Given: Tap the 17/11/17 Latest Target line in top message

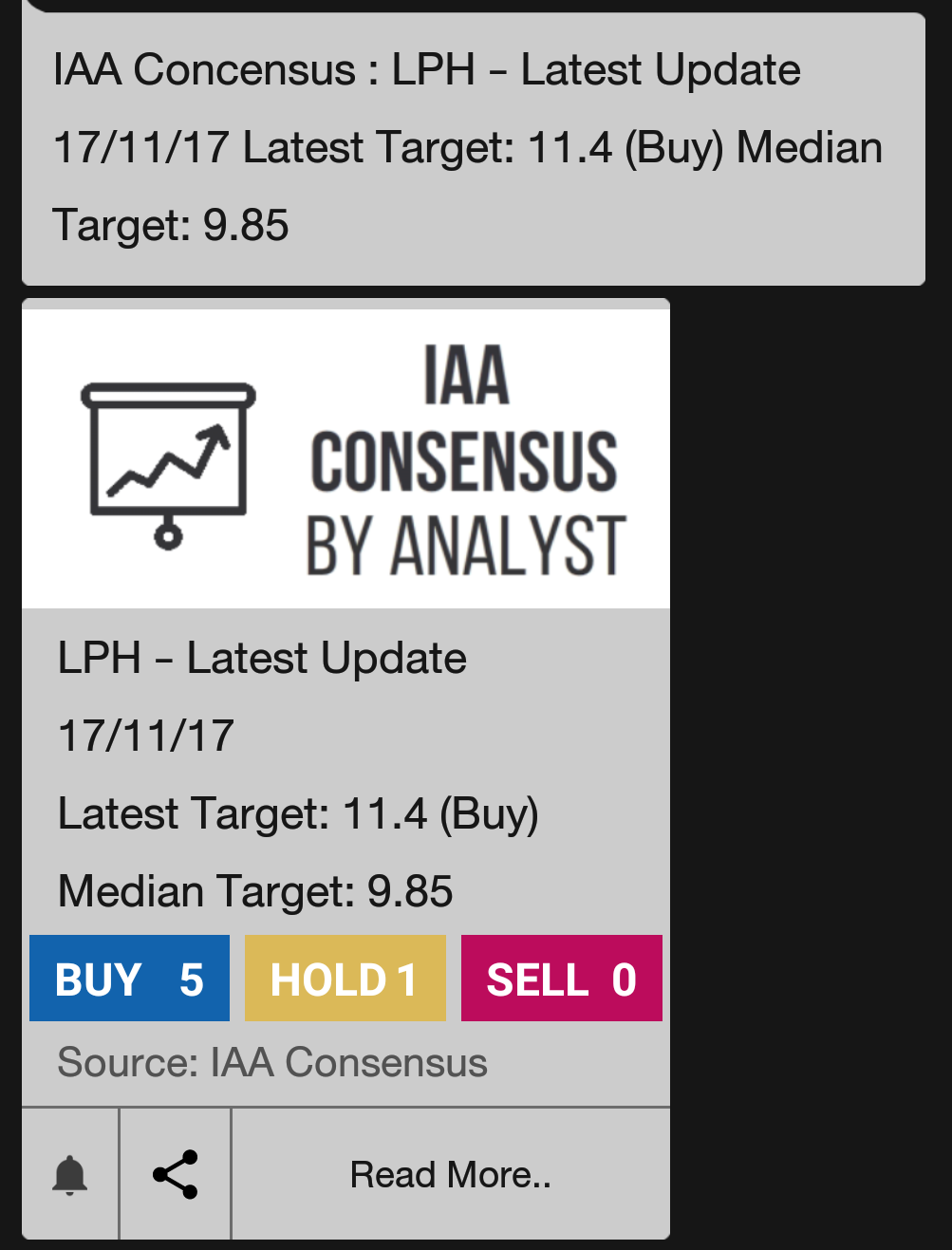Looking at the screenshot, I should [x=468, y=148].
